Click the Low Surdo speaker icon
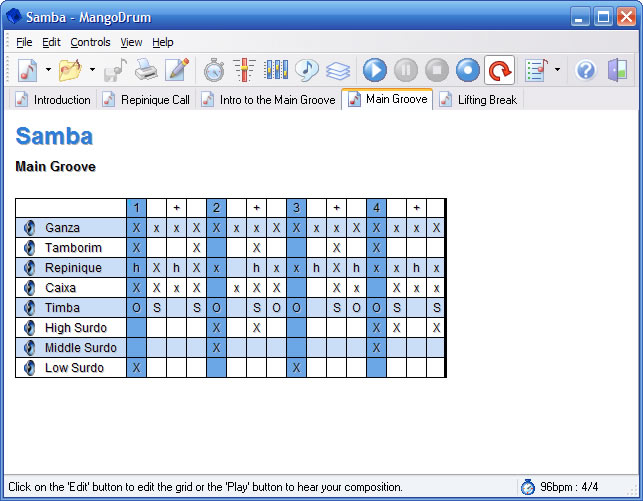The image size is (643, 501). pos(30,368)
